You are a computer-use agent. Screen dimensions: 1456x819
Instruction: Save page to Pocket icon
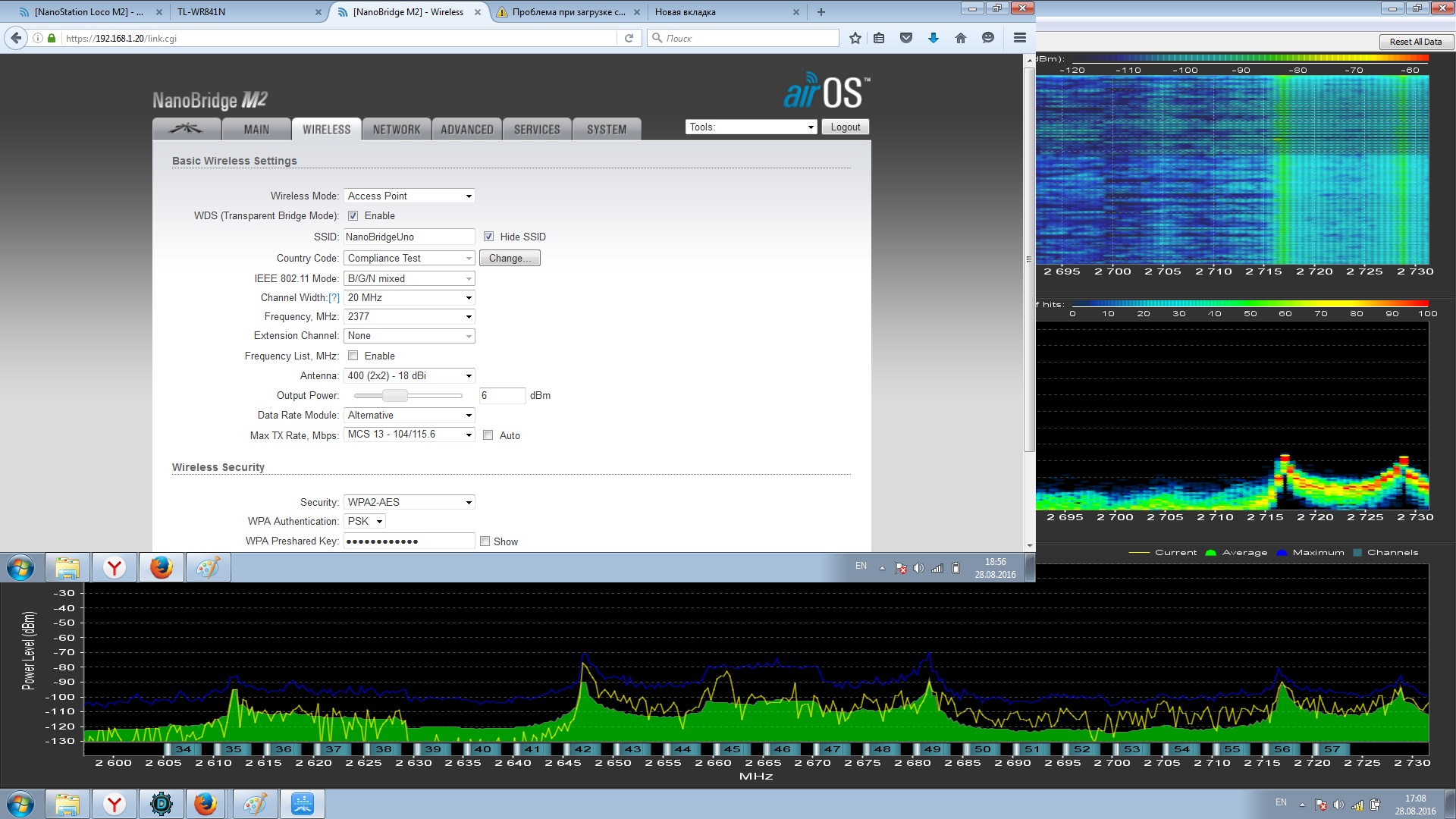906,38
